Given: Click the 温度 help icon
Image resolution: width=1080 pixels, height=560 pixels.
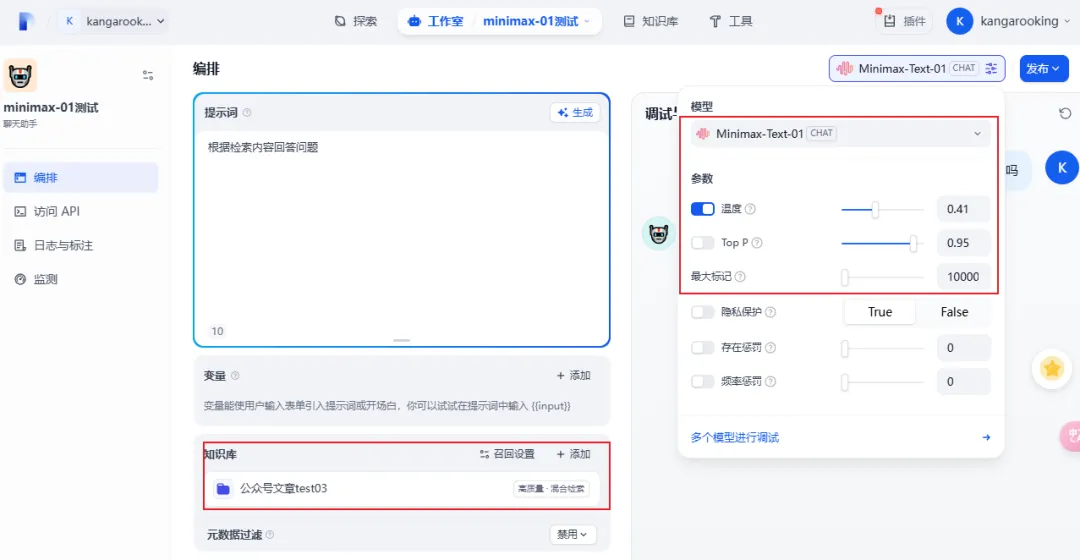Looking at the screenshot, I should (750, 209).
